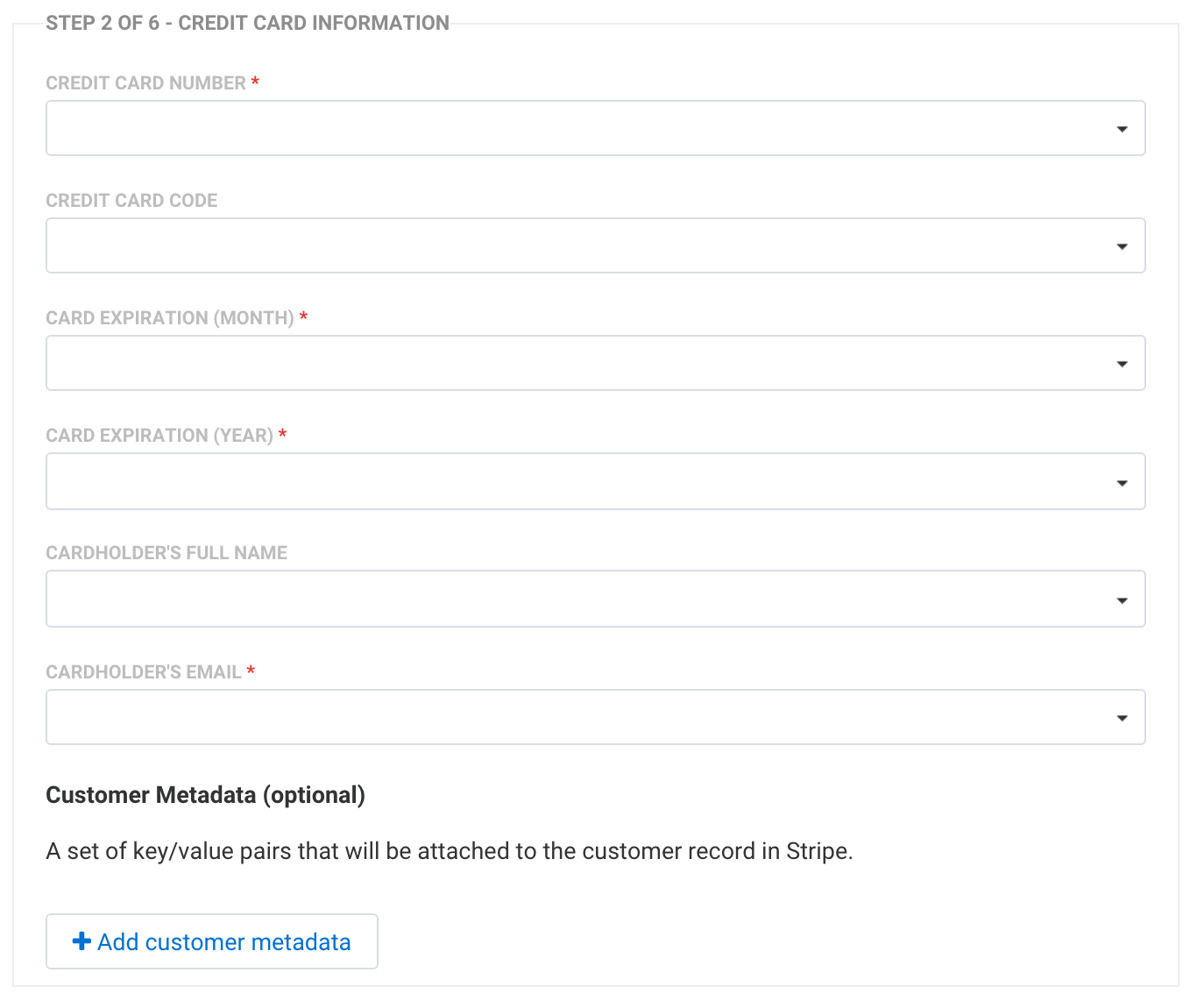Open the Credit Card Code select field
This screenshot has width=1204, height=1001.
[x=578, y=246]
